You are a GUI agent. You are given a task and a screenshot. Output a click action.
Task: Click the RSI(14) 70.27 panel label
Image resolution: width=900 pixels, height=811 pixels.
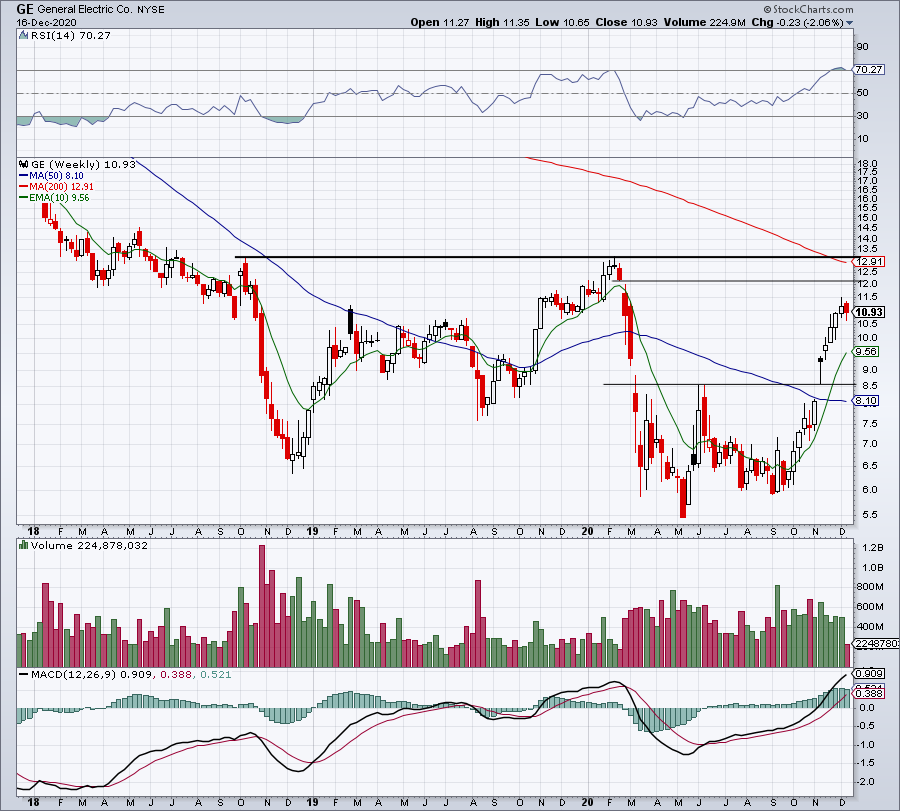[71, 35]
